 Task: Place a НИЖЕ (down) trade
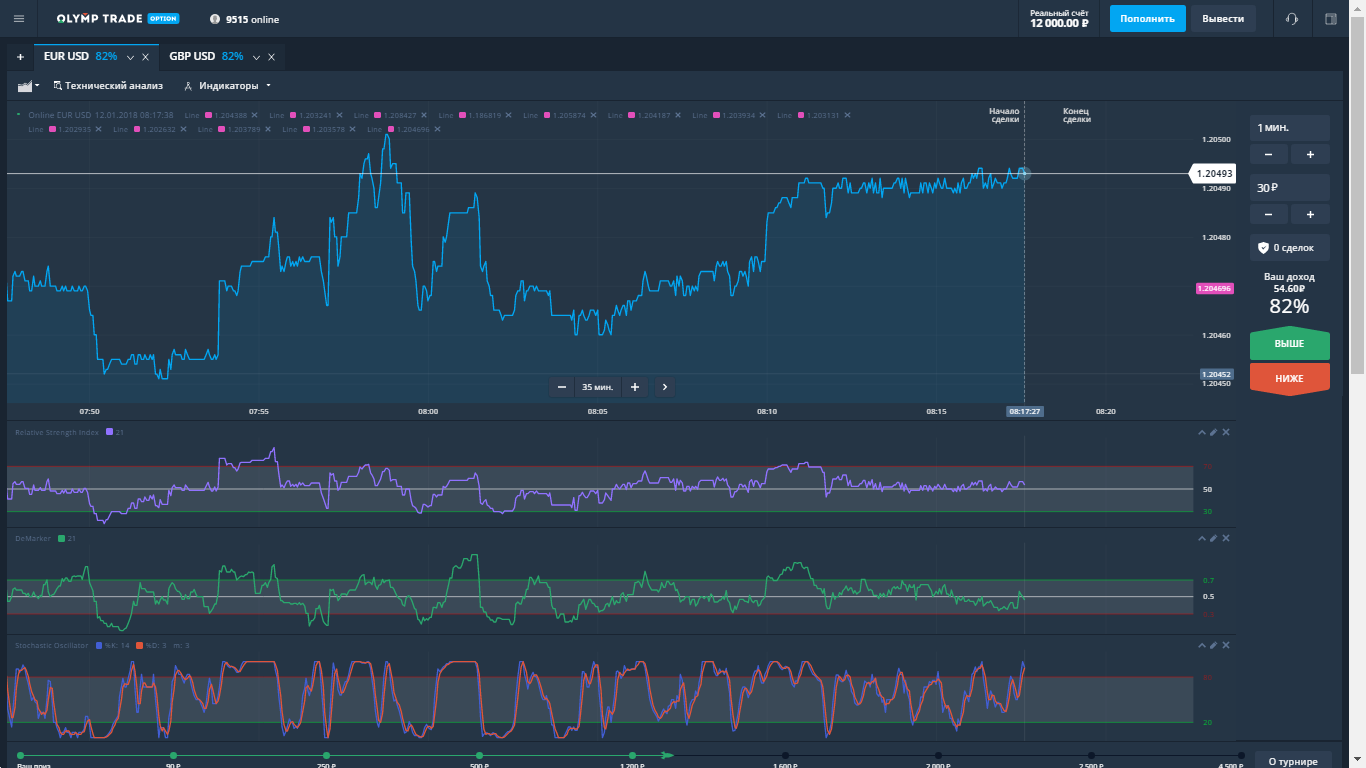click(1290, 379)
